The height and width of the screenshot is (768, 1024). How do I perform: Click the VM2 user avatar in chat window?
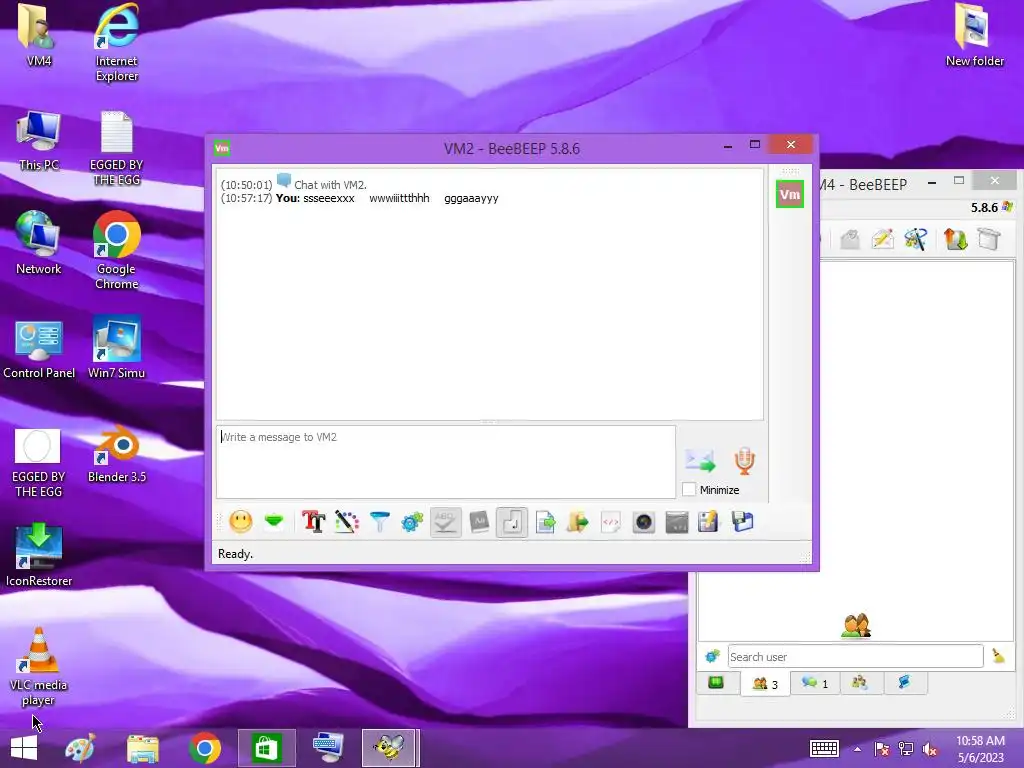[x=790, y=194]
